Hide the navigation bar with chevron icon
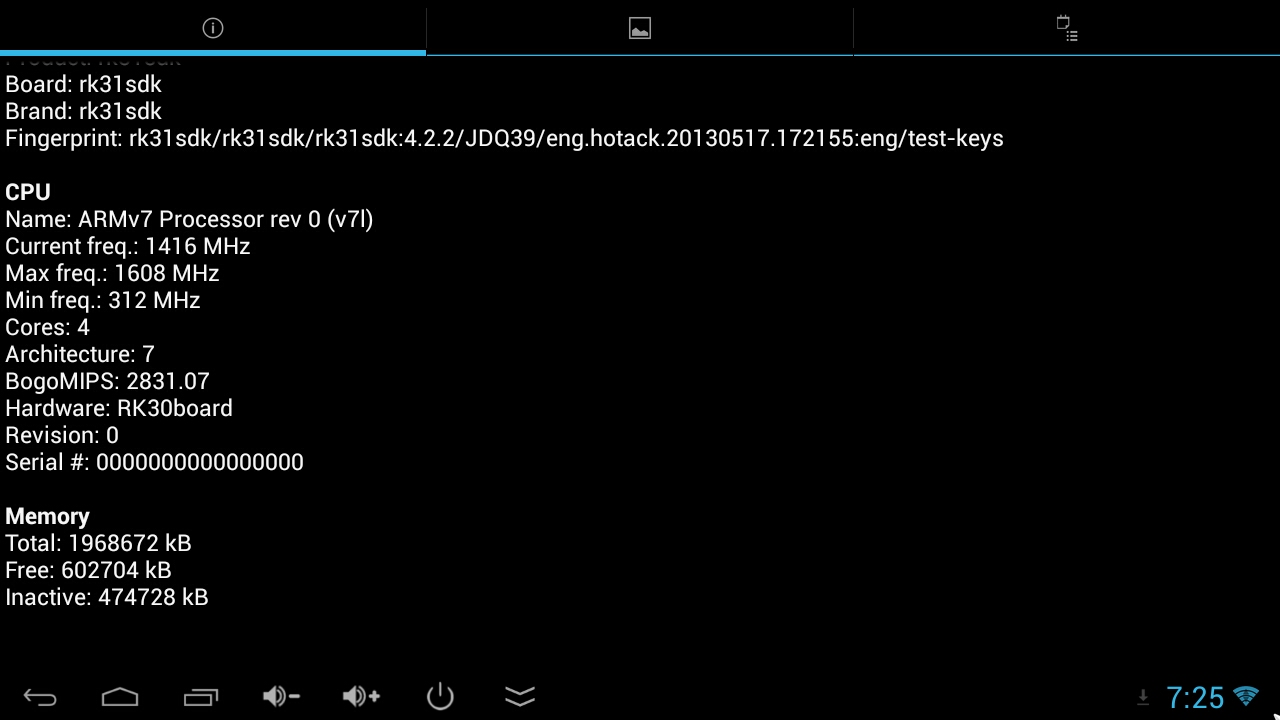This screenshot has height=720, width=1280. (520, 696)
